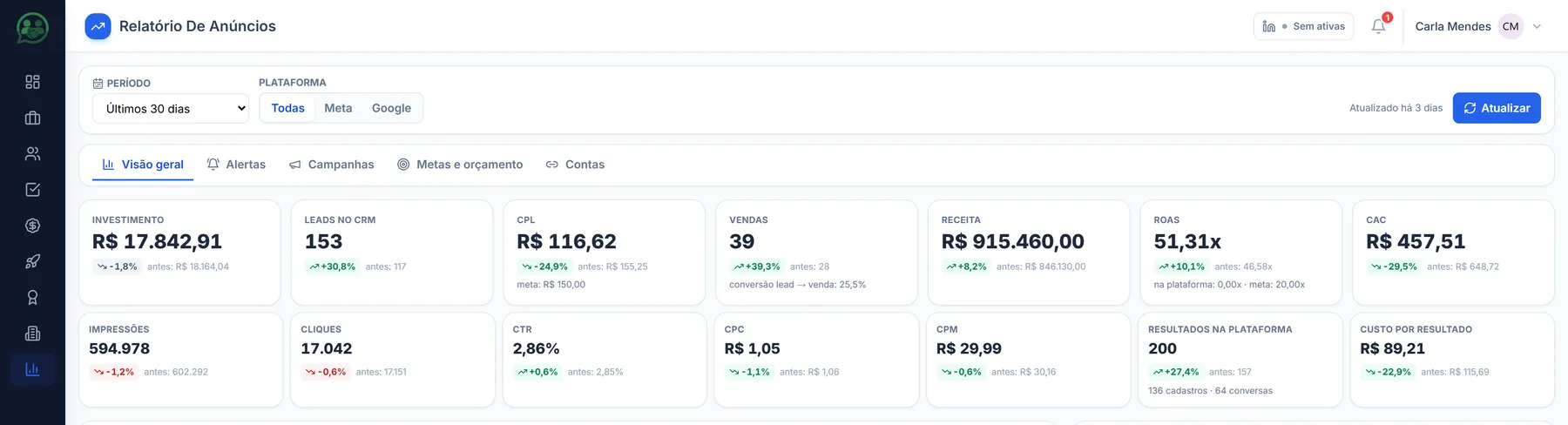This screenshot has height=425, width=1568.
Task: Click the CPL value R$ 116,62
Action: pyautogui.click(x=566, y=241)
